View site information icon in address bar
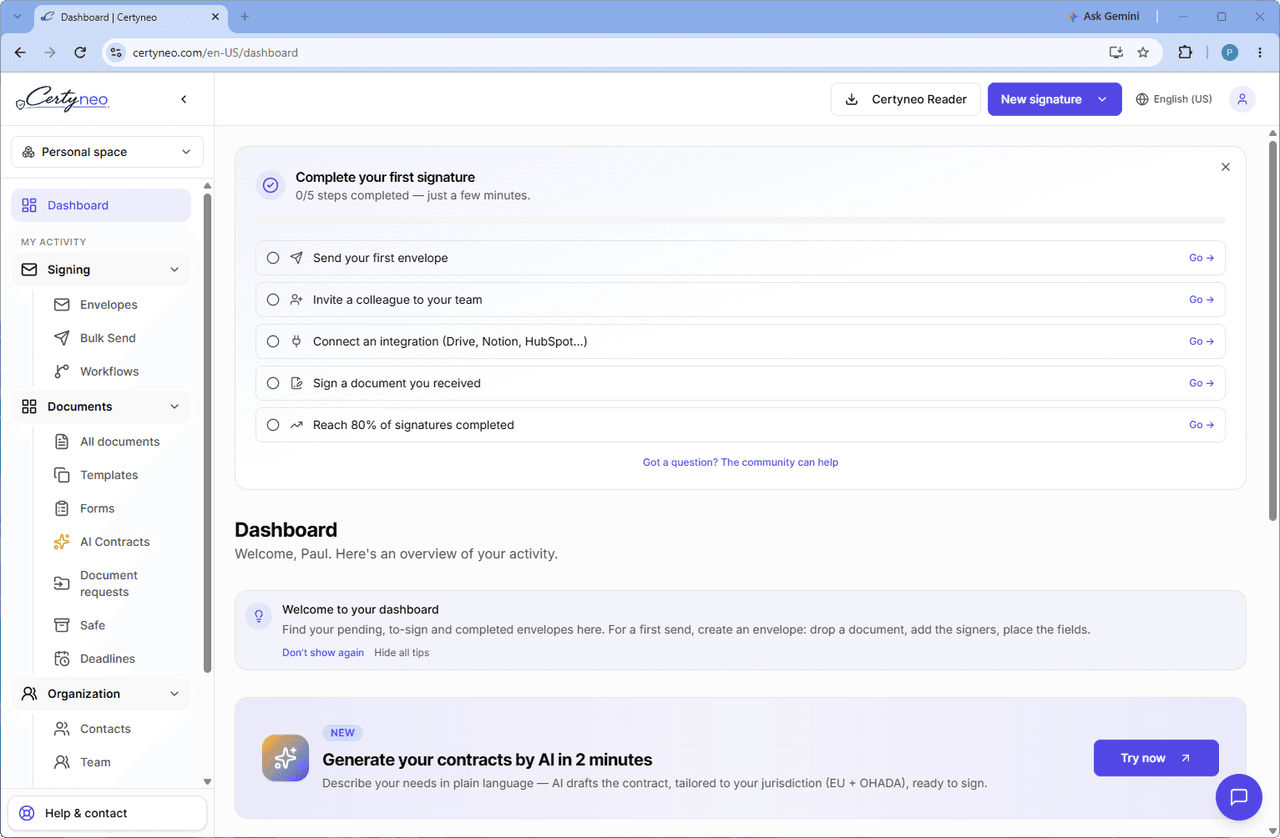1280x838 pixels. click(116, 52)
